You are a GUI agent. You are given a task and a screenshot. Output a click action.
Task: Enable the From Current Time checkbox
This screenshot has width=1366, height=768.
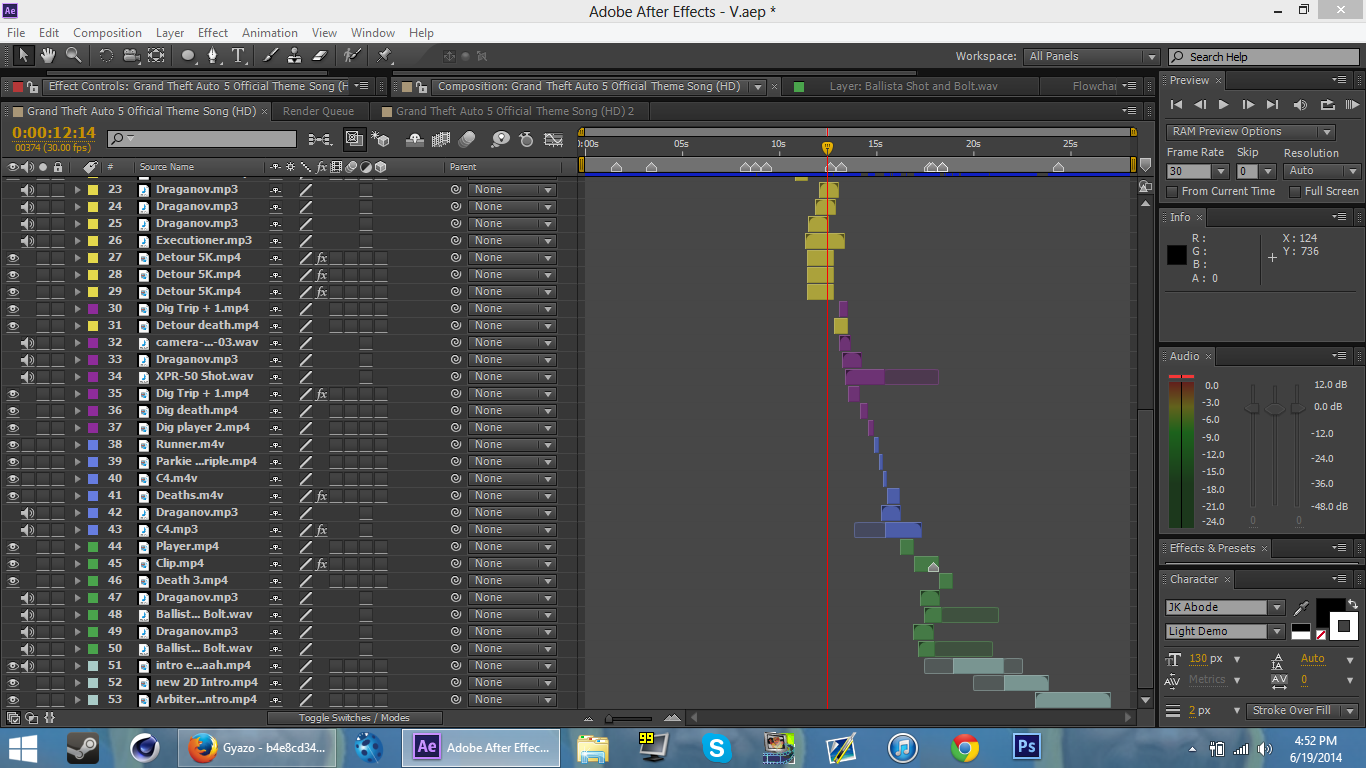1173,191
